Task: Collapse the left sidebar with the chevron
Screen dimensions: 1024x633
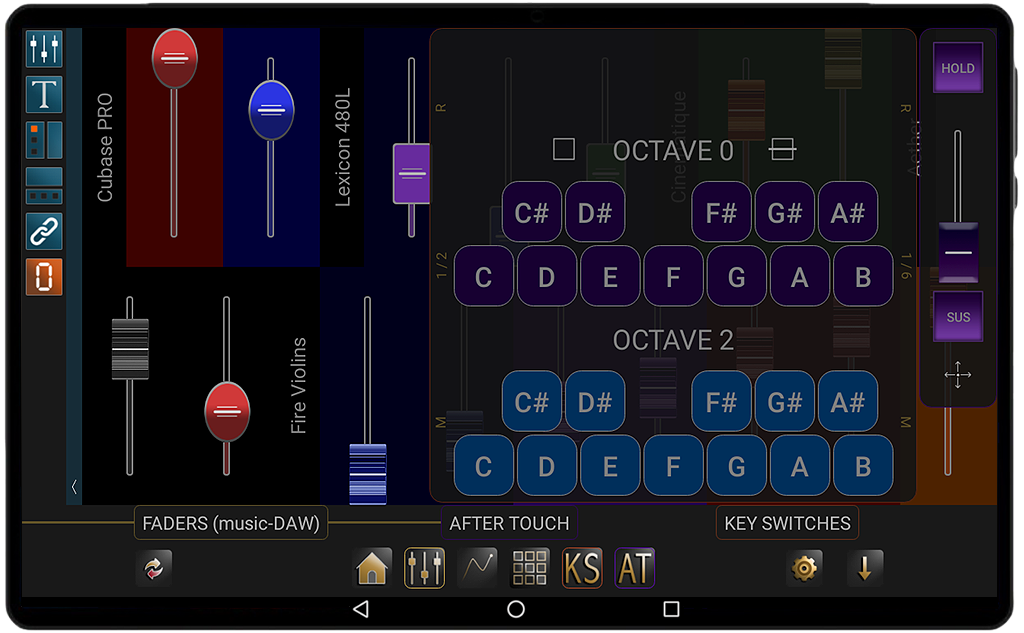Action: pos(74,487)
